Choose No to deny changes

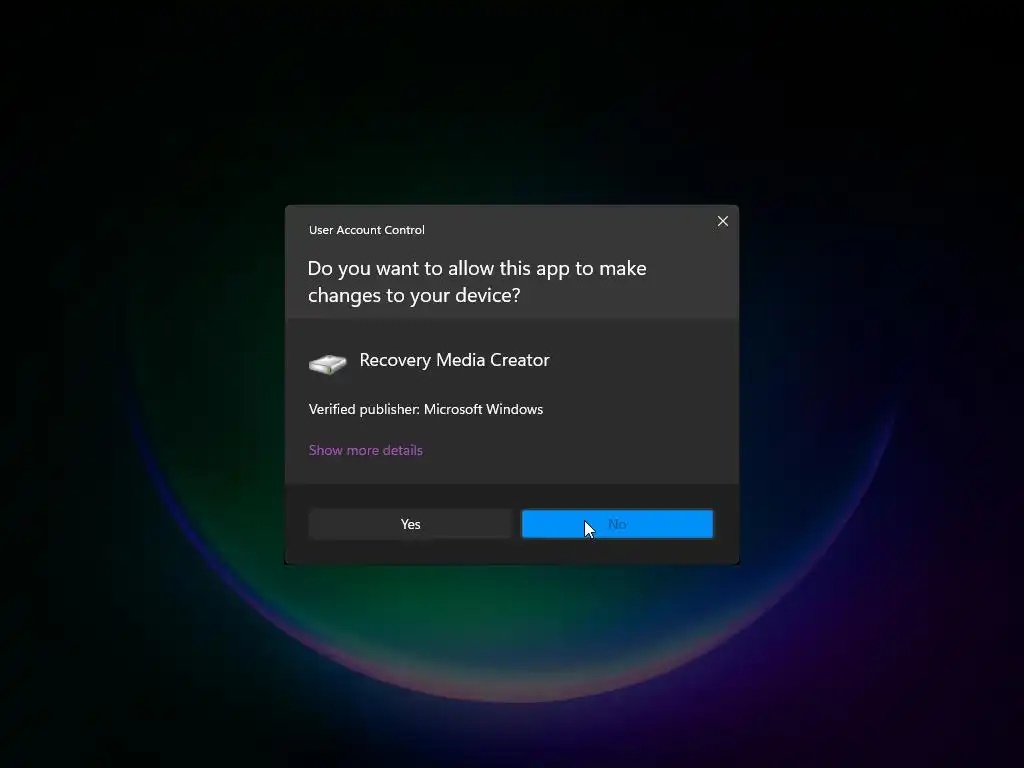click(617, 524)
